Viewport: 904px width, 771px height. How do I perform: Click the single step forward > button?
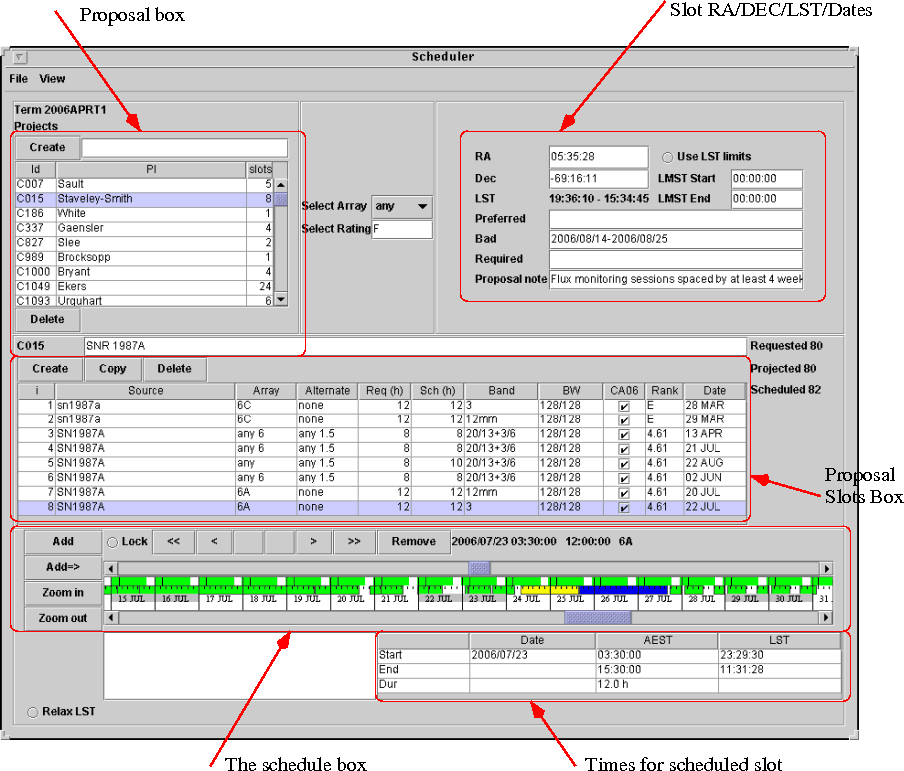(x=313, y=541)
